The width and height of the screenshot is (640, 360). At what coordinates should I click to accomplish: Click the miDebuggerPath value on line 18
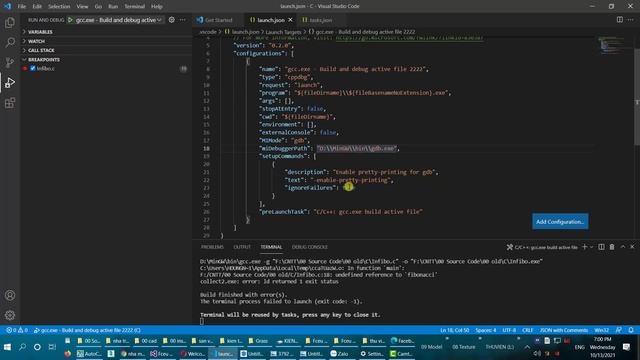click(x=356, y=149)
